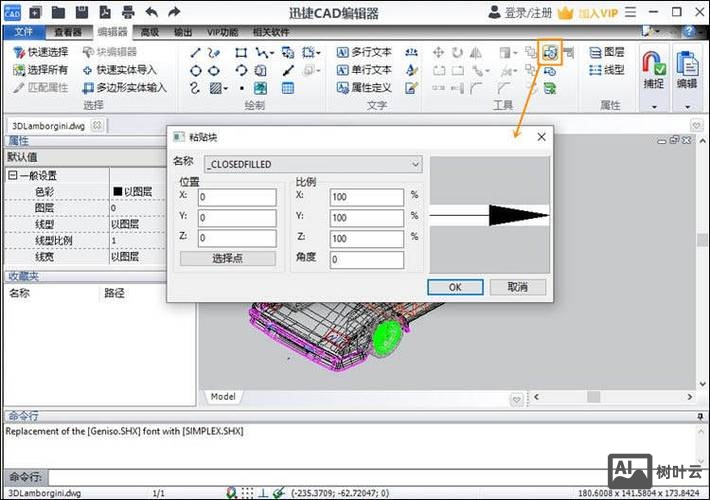Collapse the 一般设置 property group
710x500 pixels.
click(x=12, y=175)
